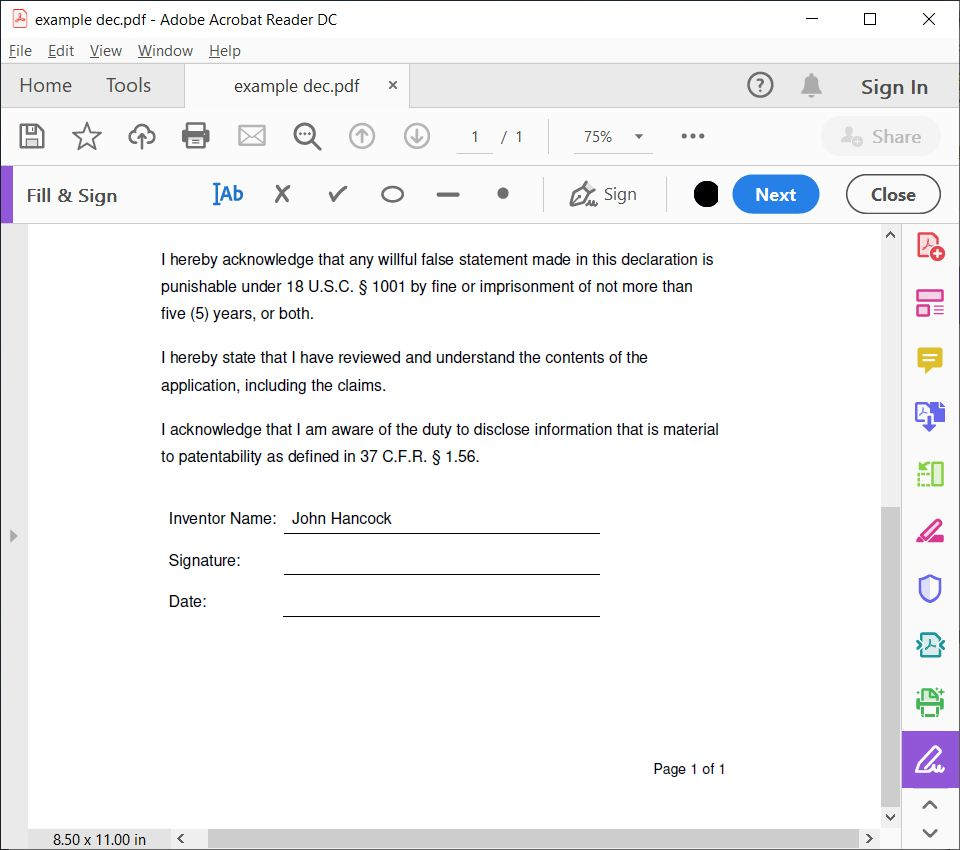This screenshot has width=960, height=850.
Task: Select the dot annotation tool
Action: pos(501,195)
